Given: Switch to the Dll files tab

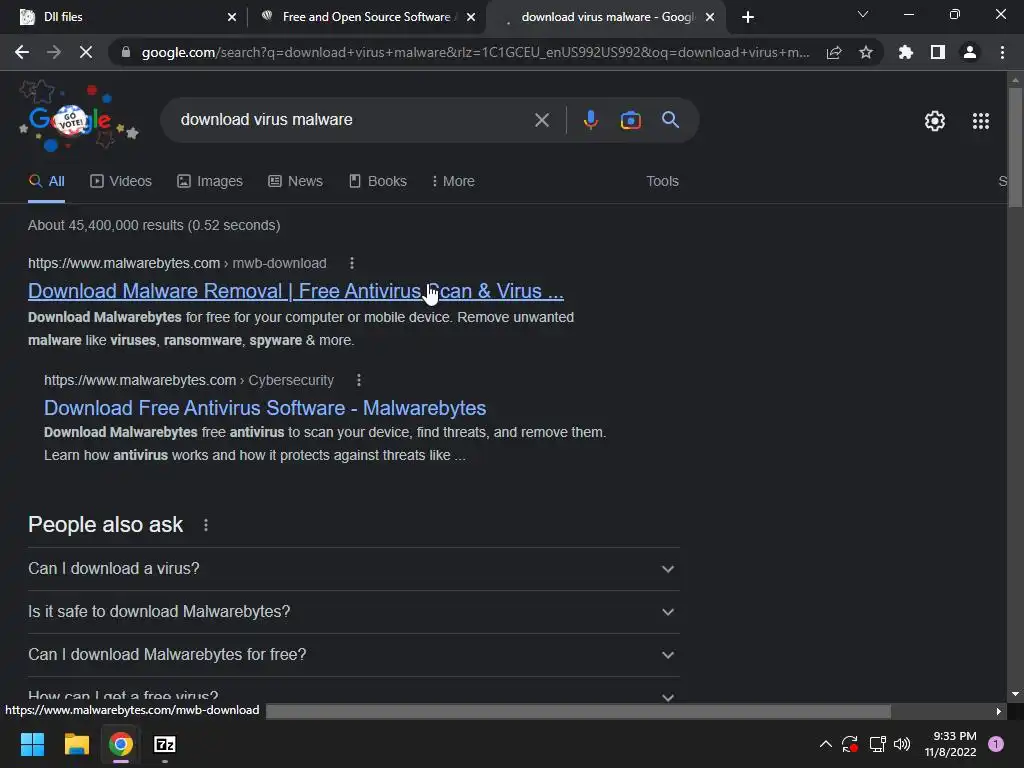Looking at the screenshot, I should pyautogui.click(x=124, y=17).
